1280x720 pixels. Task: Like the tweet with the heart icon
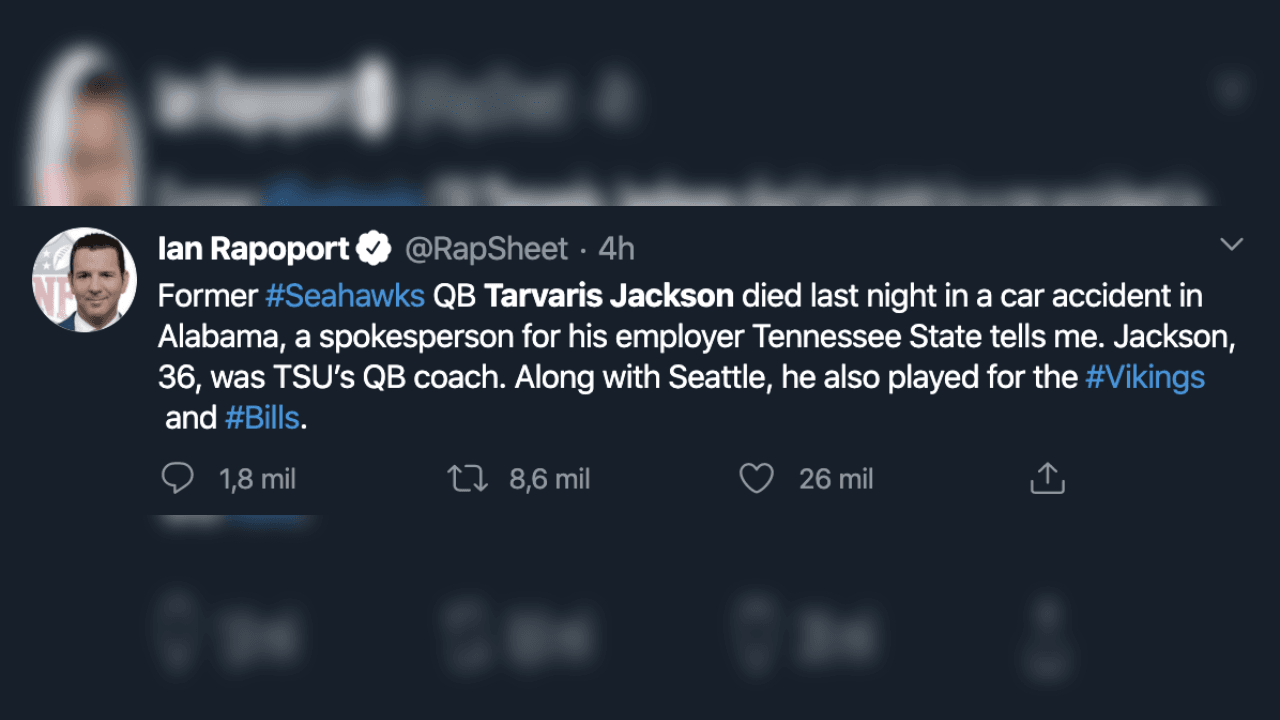[x=756, y=479]
